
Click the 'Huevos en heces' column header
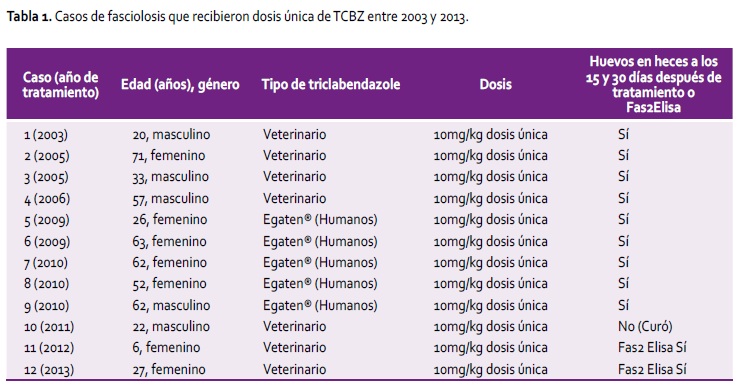[653, 84]
